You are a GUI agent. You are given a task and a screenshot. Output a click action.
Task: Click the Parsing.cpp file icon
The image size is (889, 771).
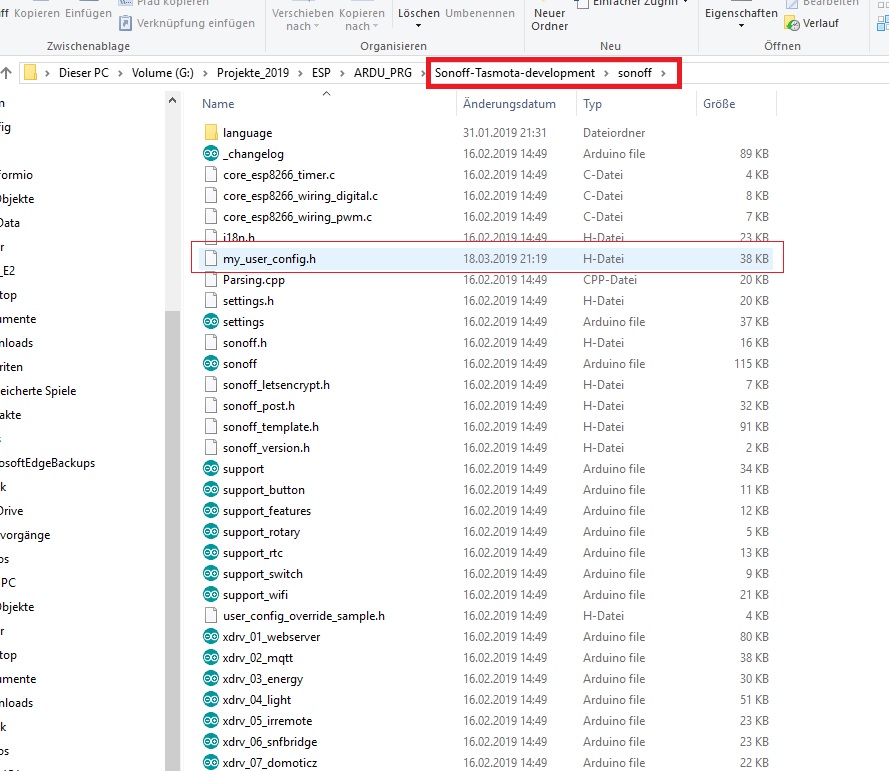click(211, 279)
